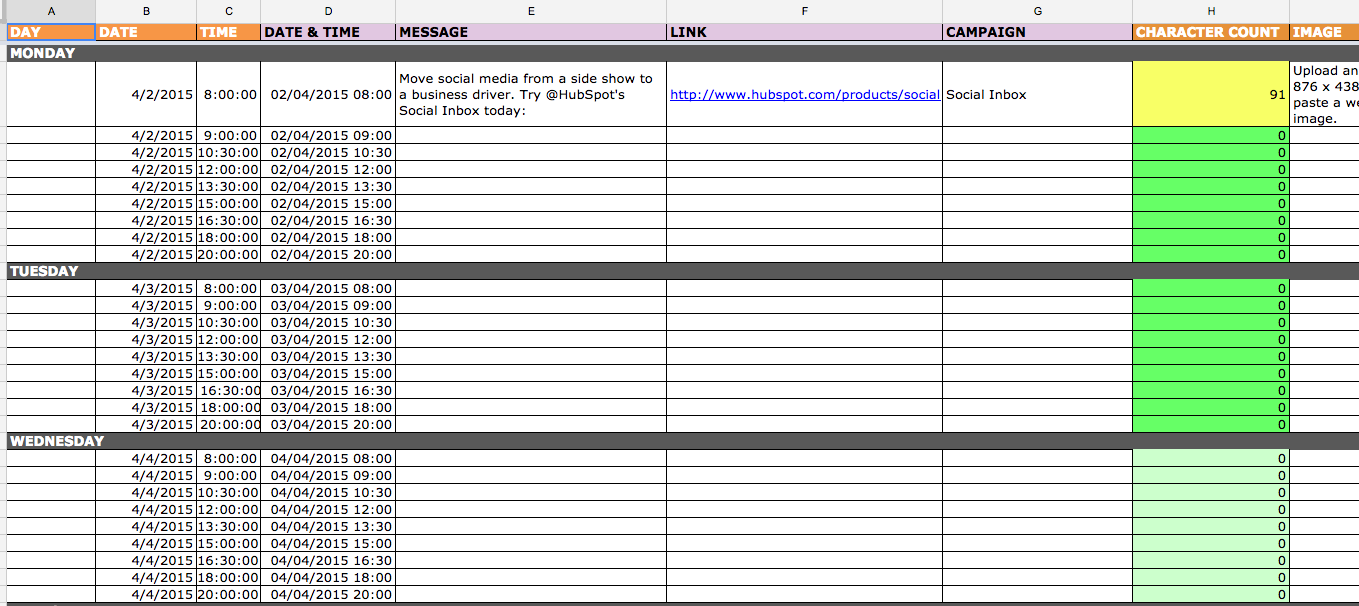The width and height of the screenshot is (1359, 606).
Task: Select the 03/04/2015 15:00 date & time cell
Action: pos(328,374)
